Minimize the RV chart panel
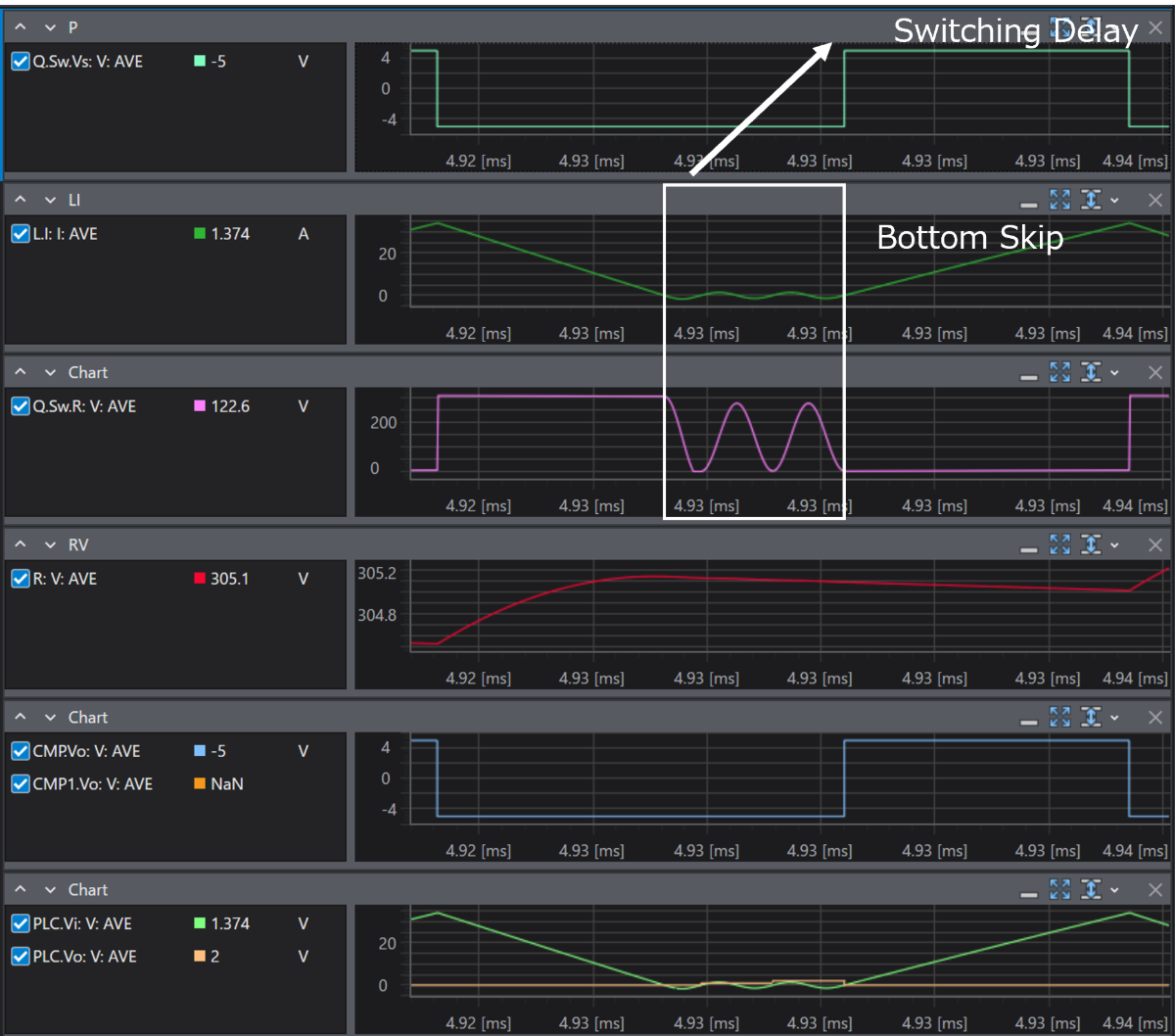Image resolution: width=1175 pixels, height=1036 pixels. [1028, 546]
